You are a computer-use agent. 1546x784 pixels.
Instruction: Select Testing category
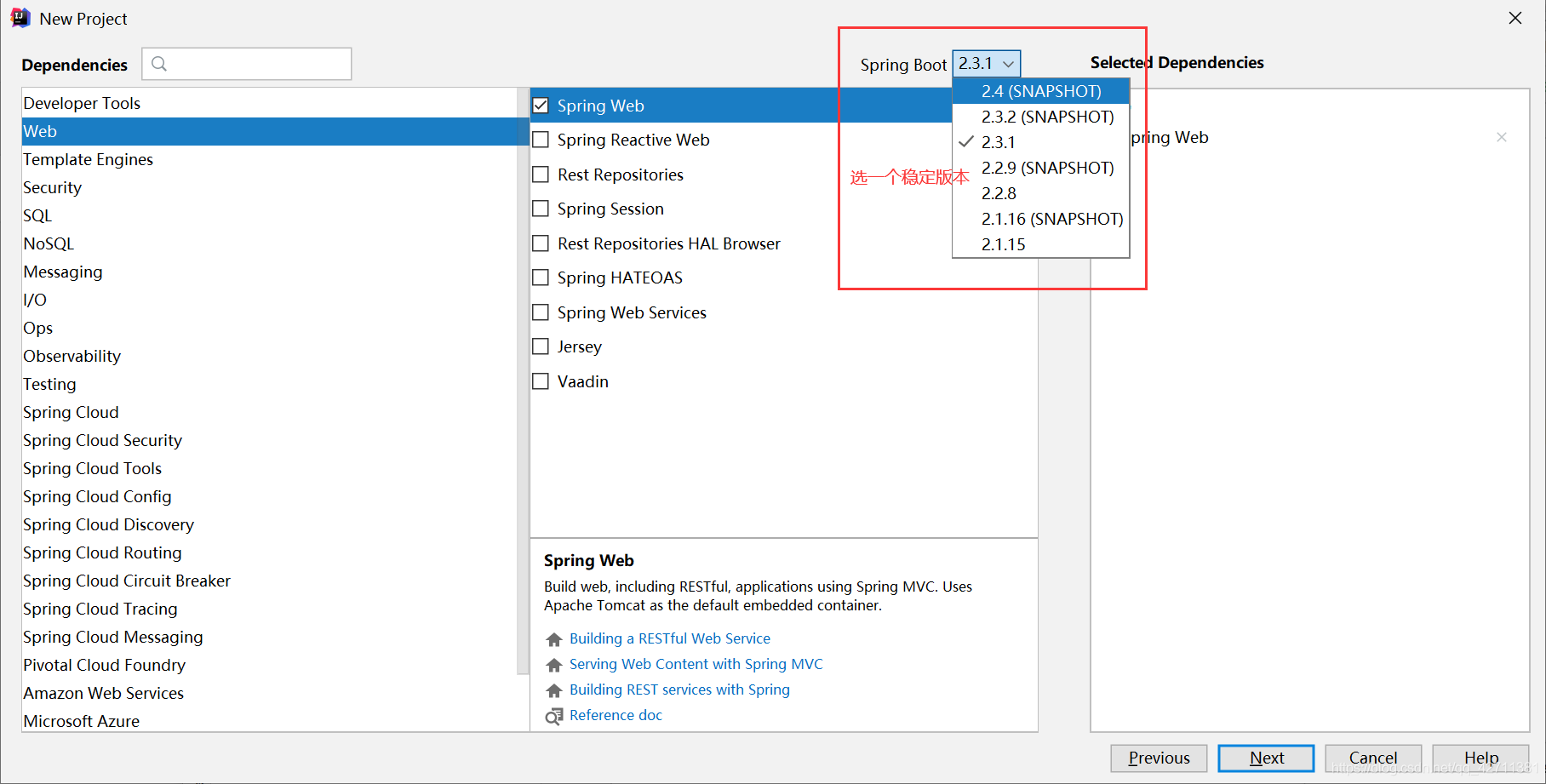(x=269, y=384)
